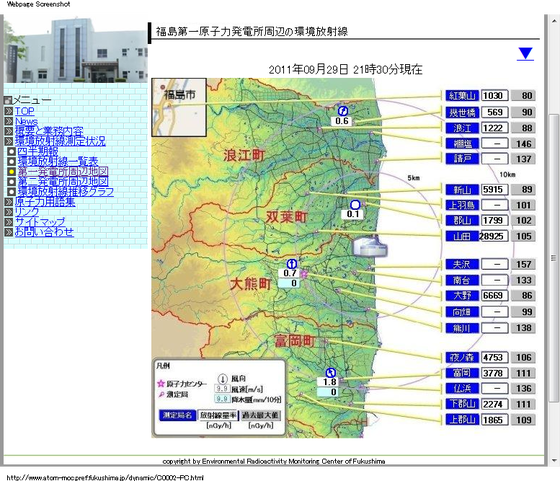Click the wind arrow icon above 0.7

(x=292, y=264)
